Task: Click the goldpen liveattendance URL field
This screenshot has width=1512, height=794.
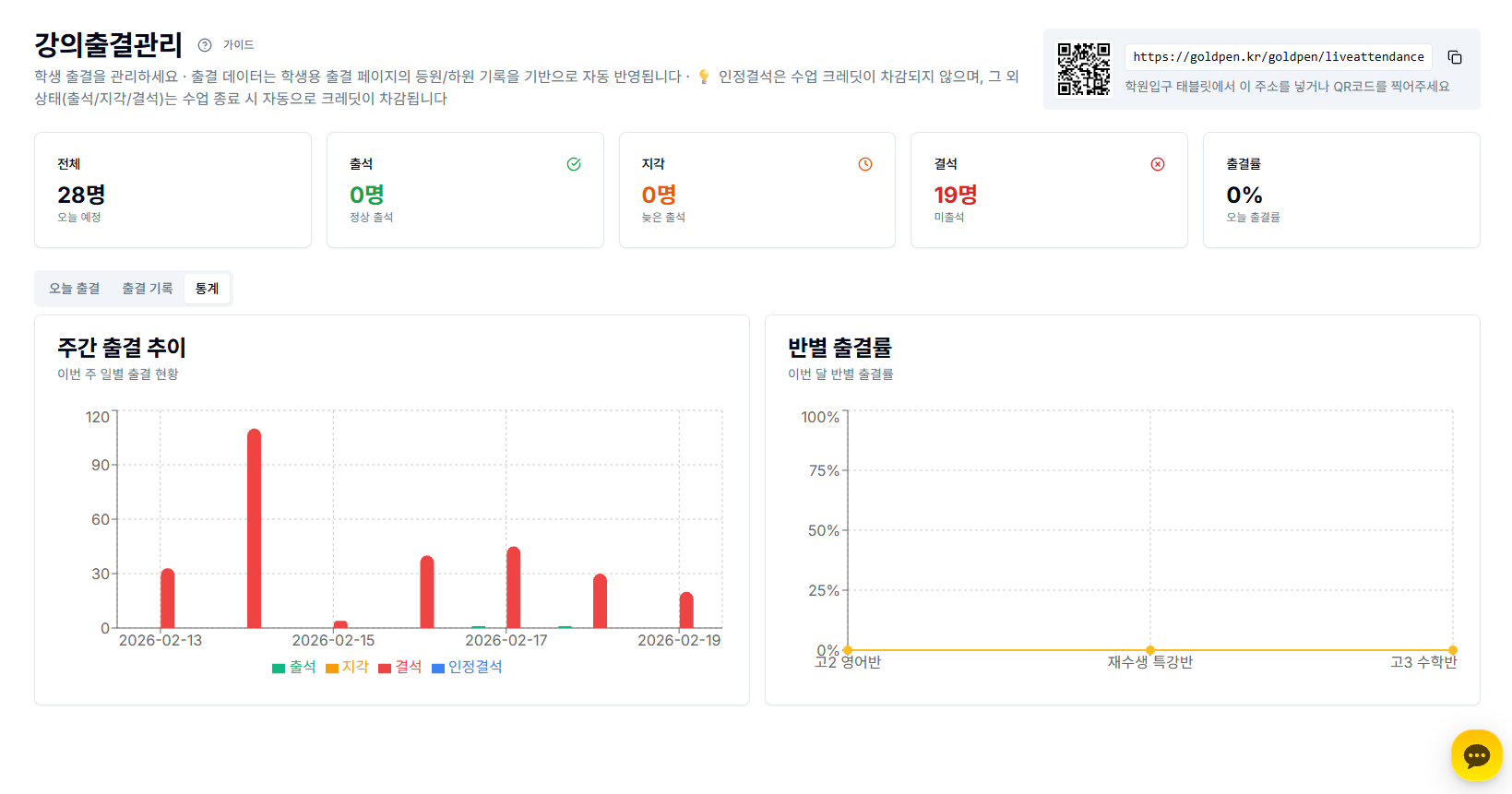Action: click(1278, 57)
